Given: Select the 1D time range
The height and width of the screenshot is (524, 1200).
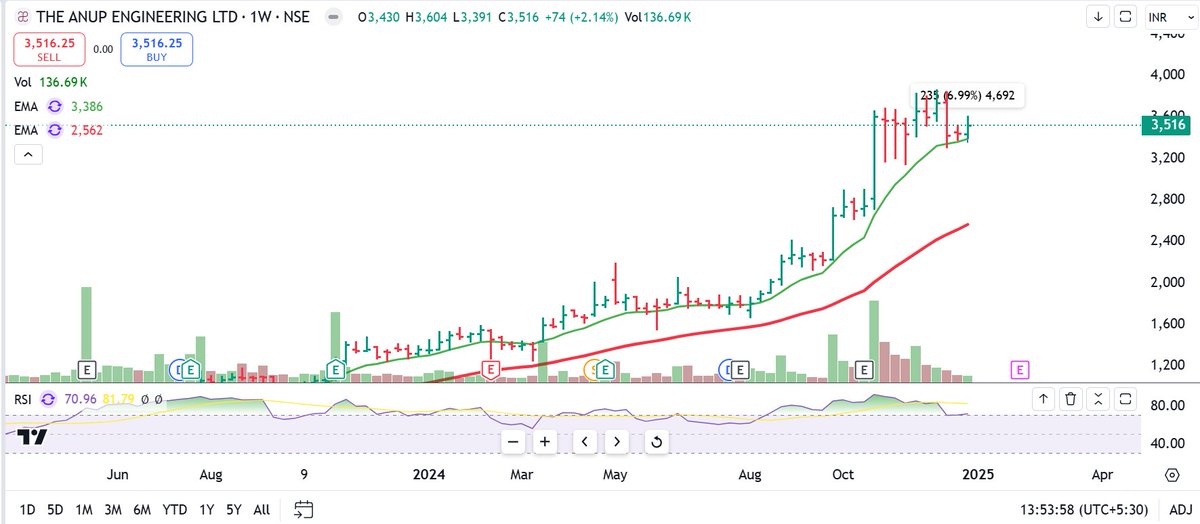Looking at the screenshot, I should pos(29,509).
